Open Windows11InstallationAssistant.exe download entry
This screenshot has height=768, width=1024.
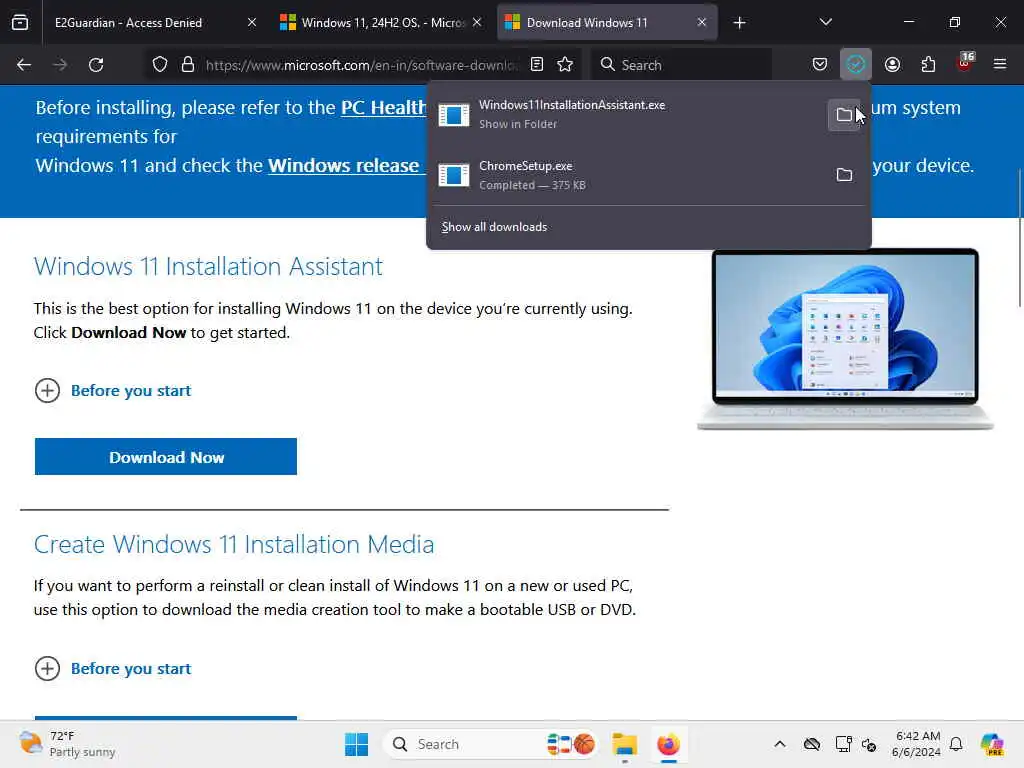click(627, 114)
